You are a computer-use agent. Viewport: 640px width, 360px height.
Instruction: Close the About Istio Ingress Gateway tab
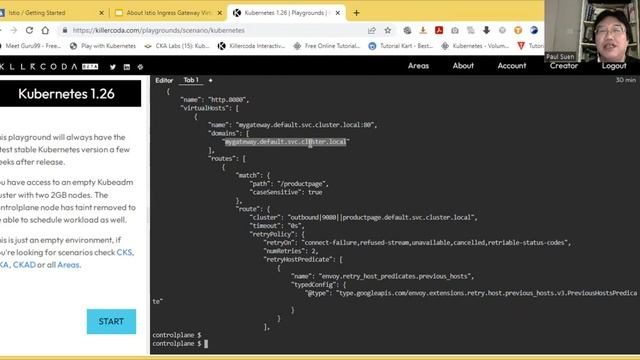click(x=220, y=13)
